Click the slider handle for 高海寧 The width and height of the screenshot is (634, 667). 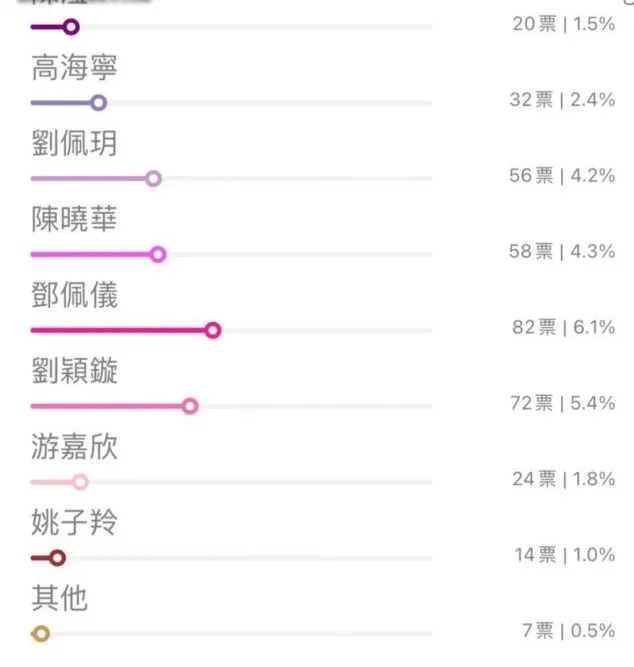98,102
